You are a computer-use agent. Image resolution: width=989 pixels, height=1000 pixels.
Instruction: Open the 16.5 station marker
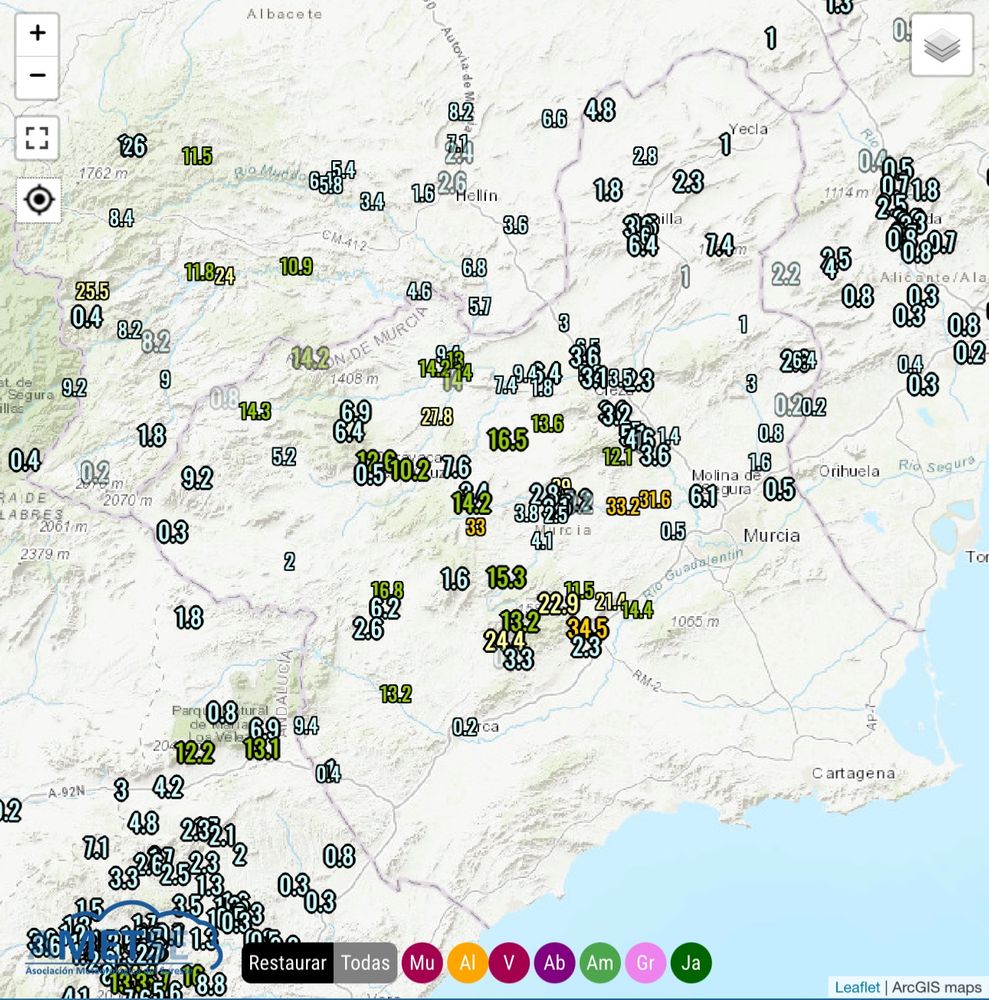tap(508, 439)
